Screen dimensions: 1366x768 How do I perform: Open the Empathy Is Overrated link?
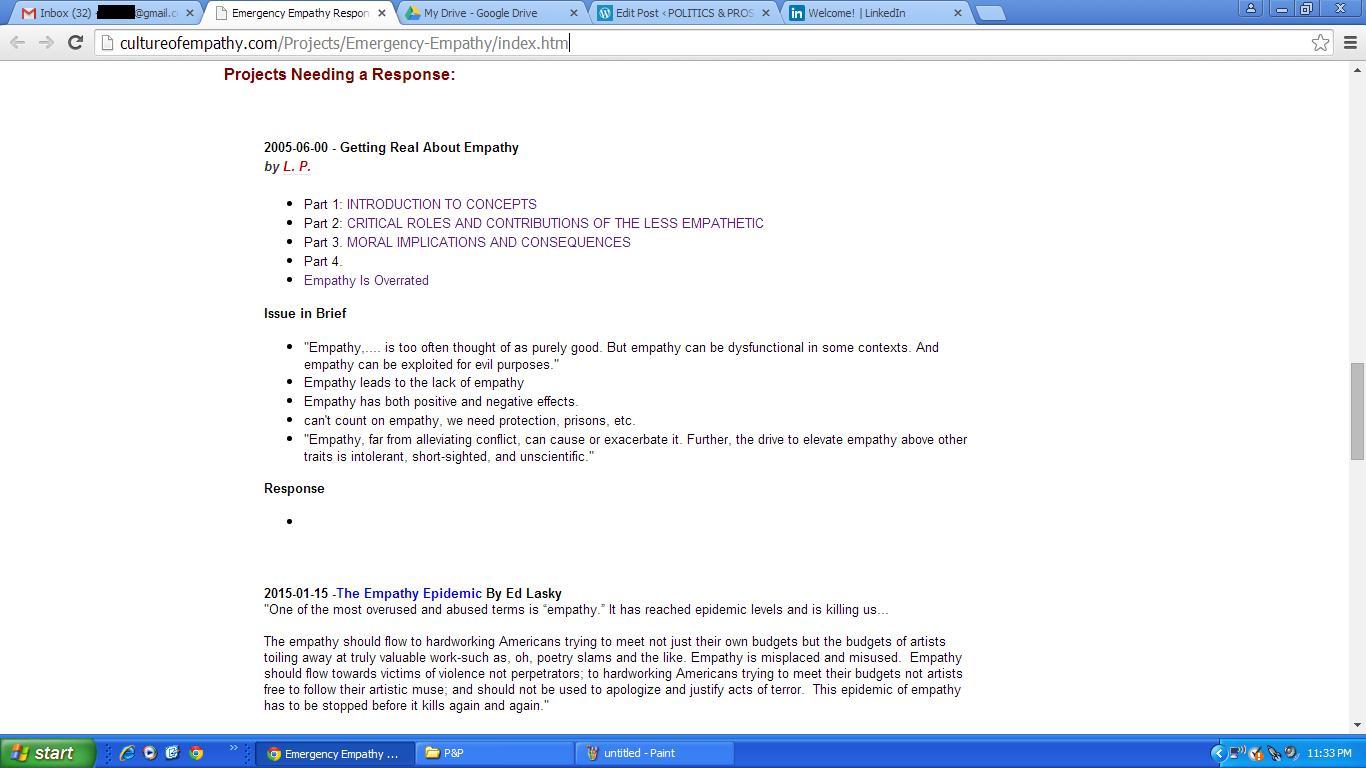coord(366,280)
